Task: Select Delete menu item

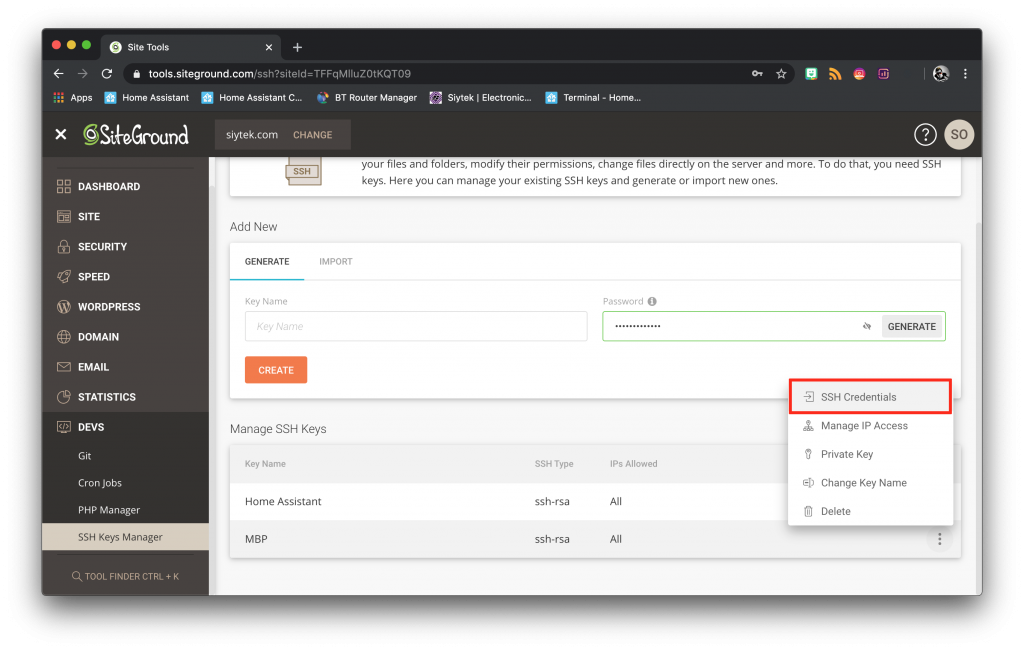Action: (870, 512)
